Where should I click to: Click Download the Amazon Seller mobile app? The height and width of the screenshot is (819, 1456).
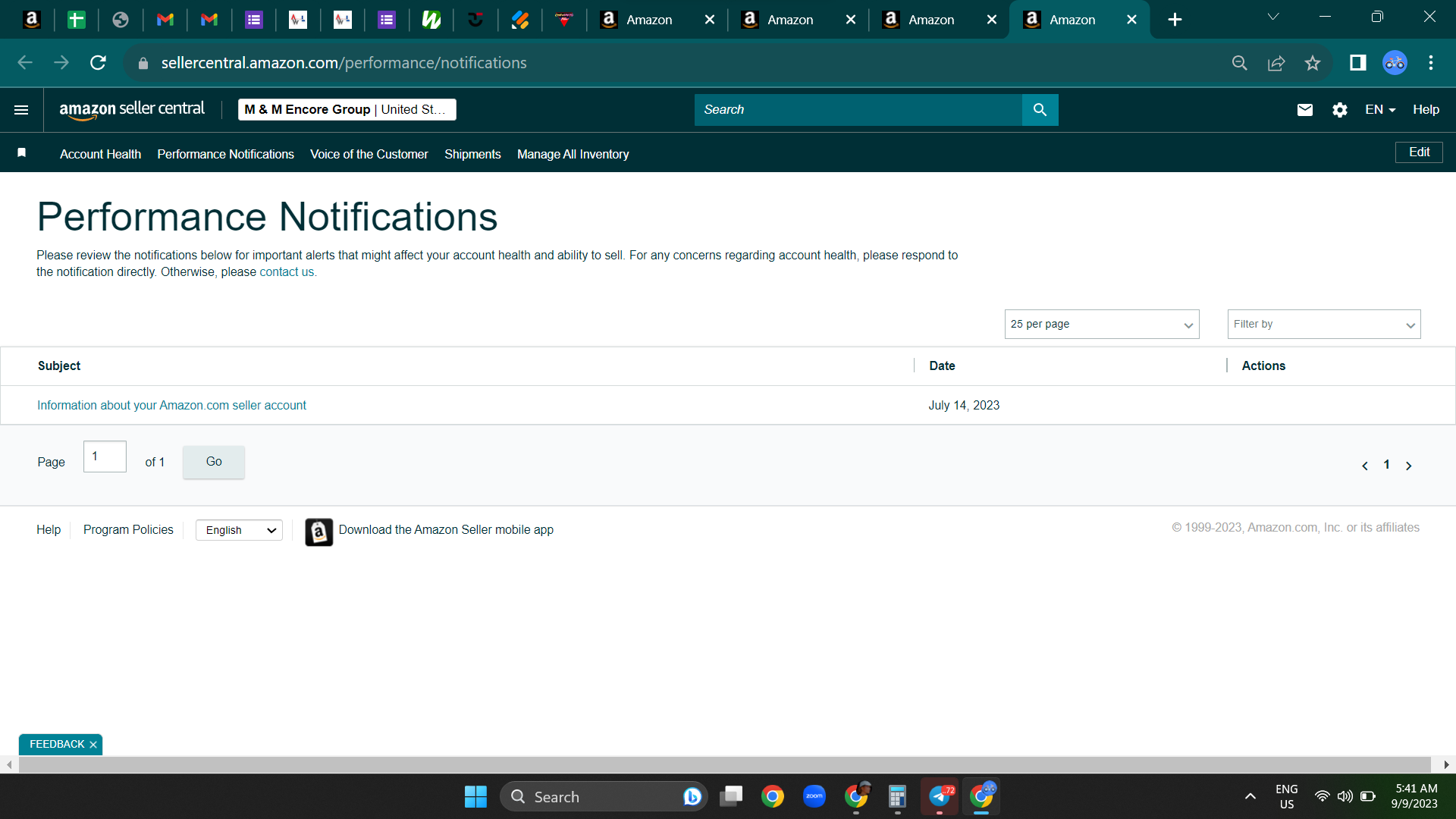coord(446,530)
